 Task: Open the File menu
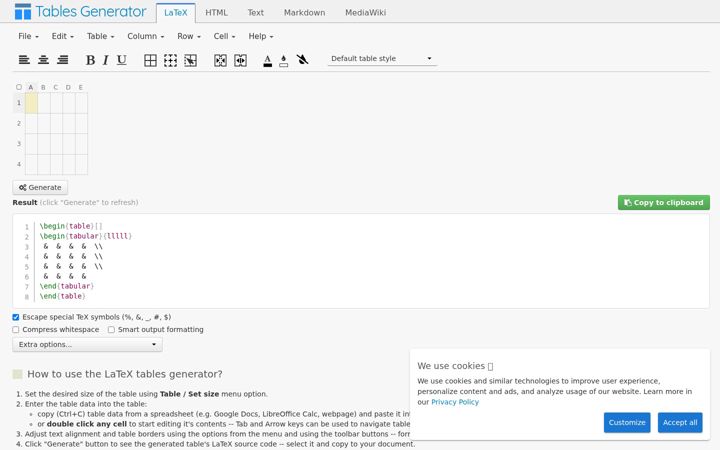(28, 36)
